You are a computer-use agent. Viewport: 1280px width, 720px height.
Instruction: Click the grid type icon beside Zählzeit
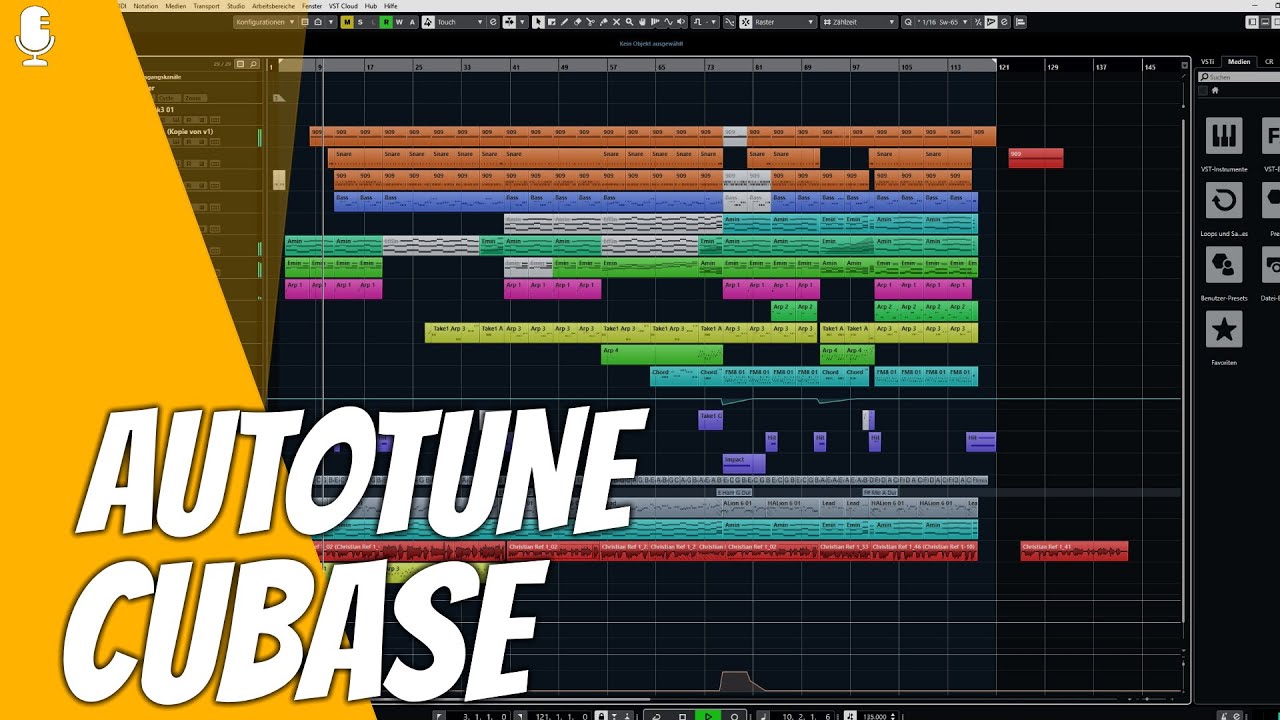point(827,22)
